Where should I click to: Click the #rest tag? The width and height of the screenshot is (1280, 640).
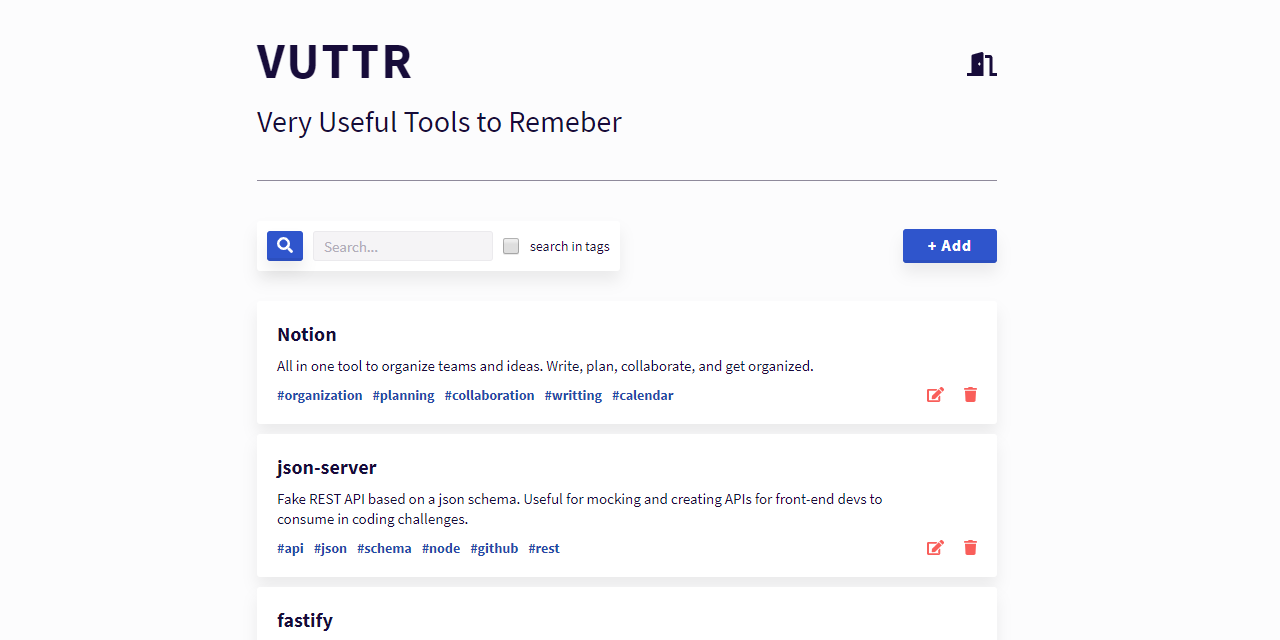544,548
